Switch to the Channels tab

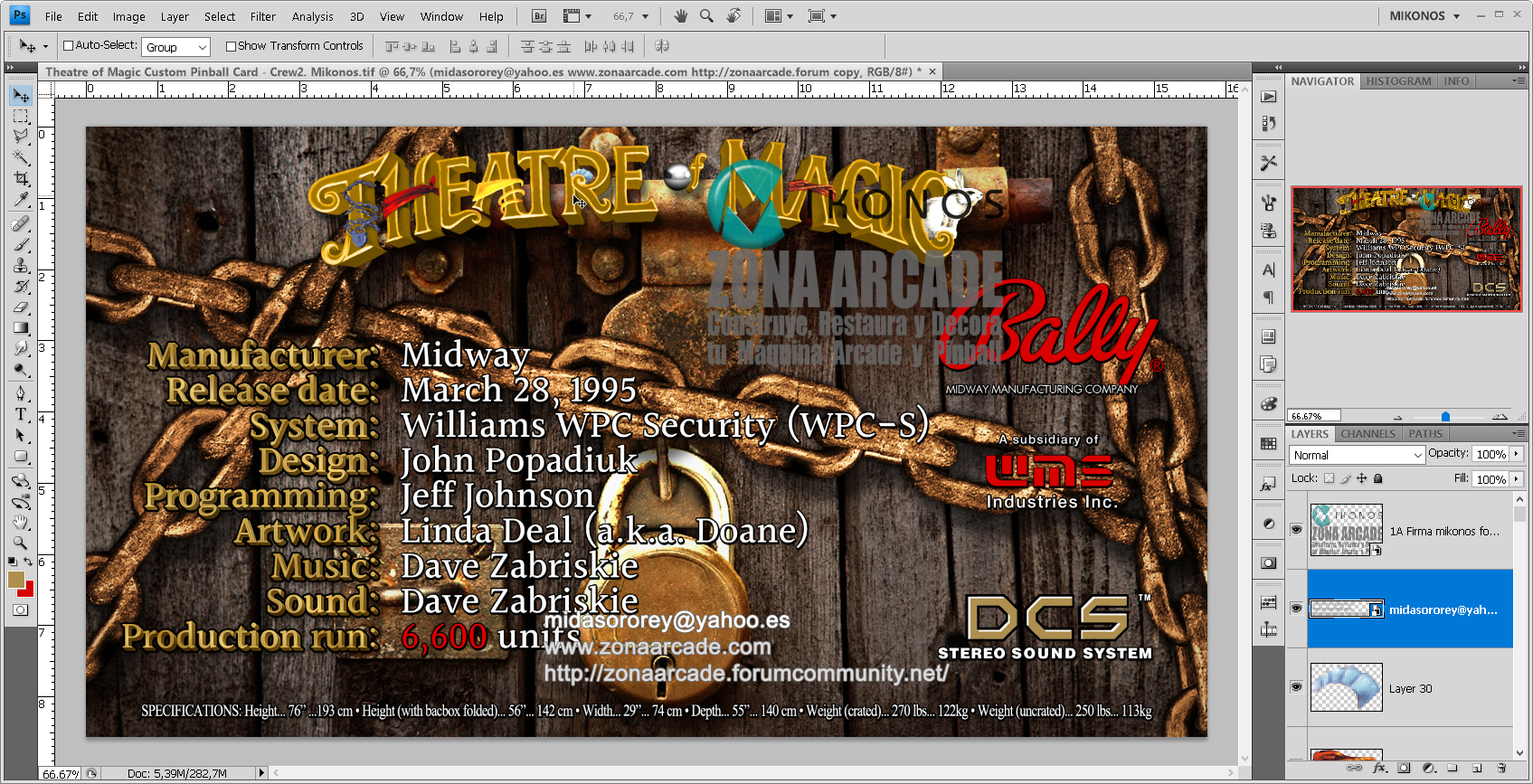coord(1367,434)
